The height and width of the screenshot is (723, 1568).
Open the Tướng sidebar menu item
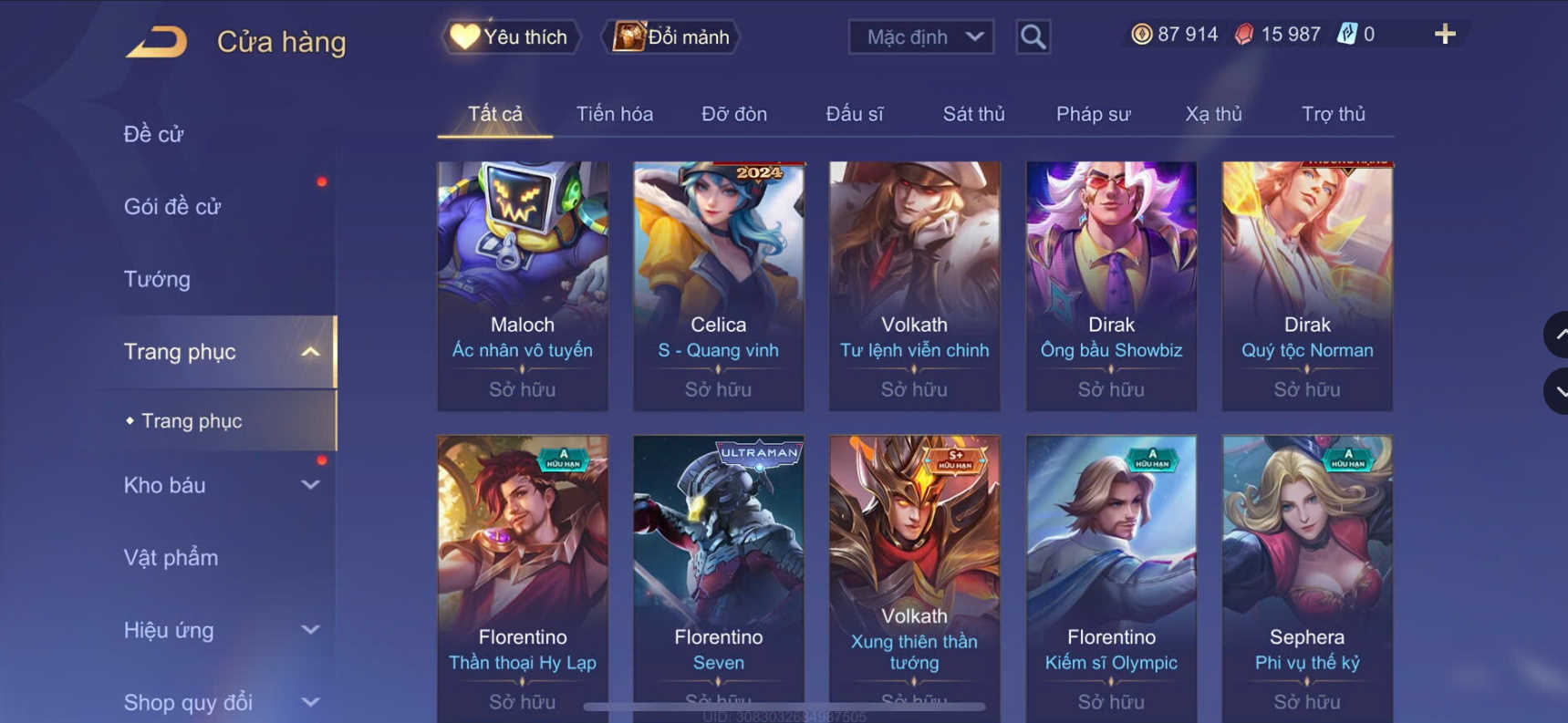[x=157, y=279]
